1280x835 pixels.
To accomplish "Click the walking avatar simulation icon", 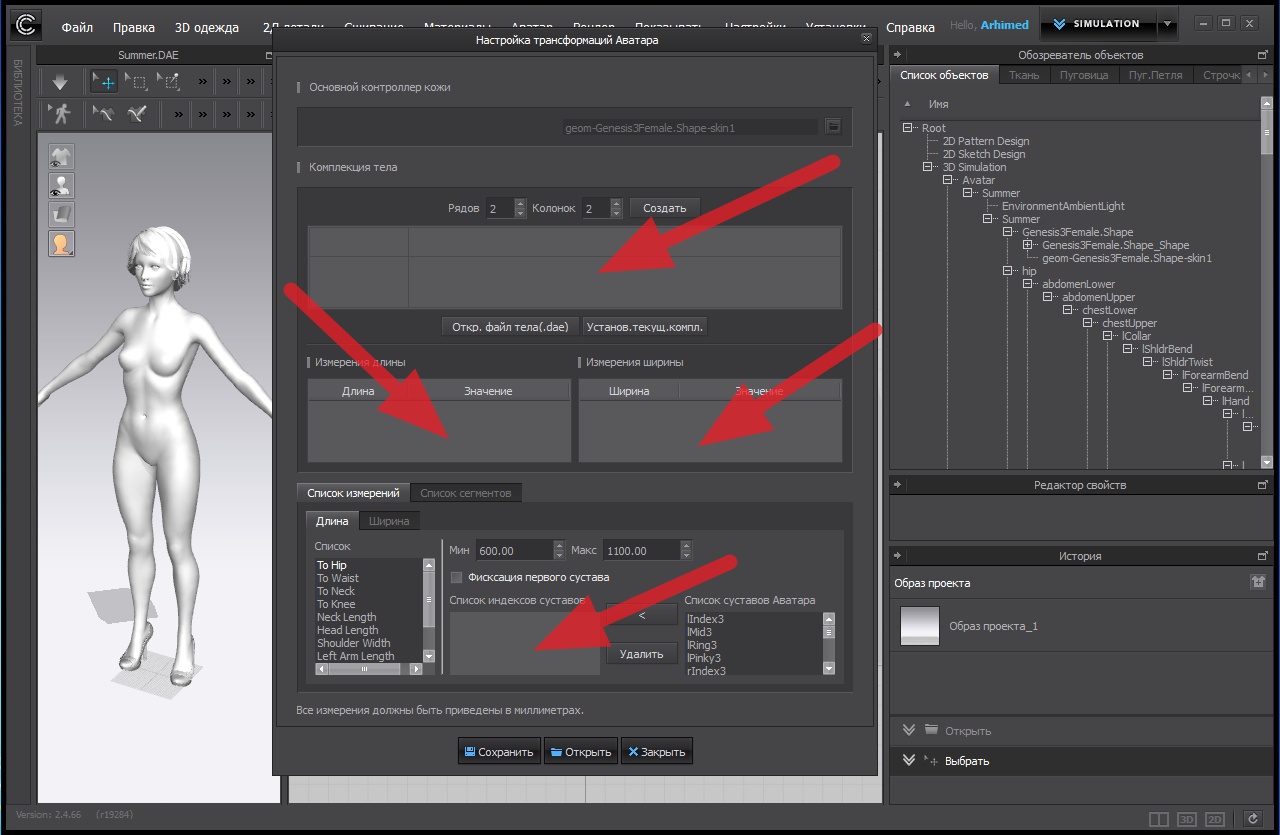I will click(61, 113).
